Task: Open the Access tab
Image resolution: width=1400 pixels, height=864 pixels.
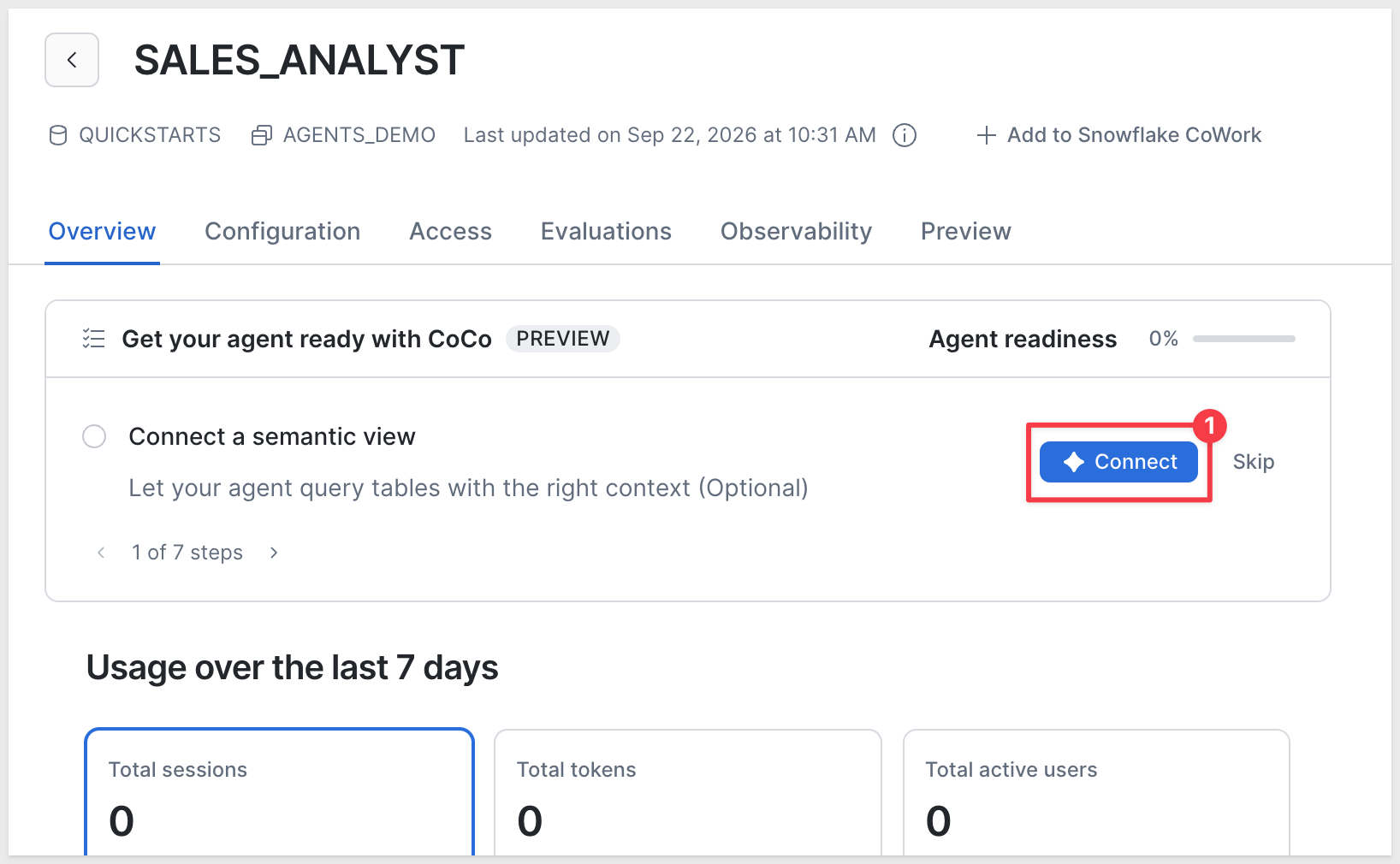Action: tap(450, 232)
